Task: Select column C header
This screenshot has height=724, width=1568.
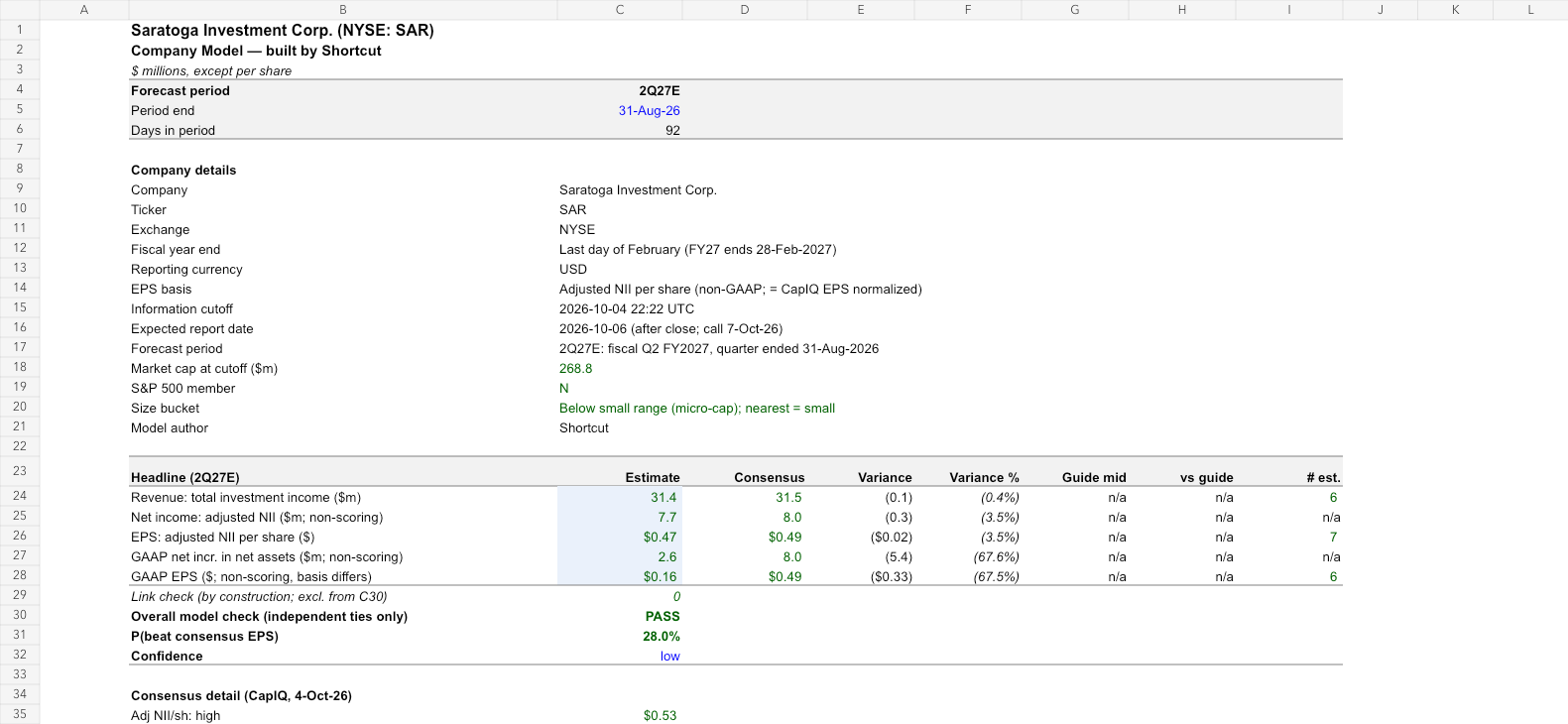Action: tap(620, 10)
